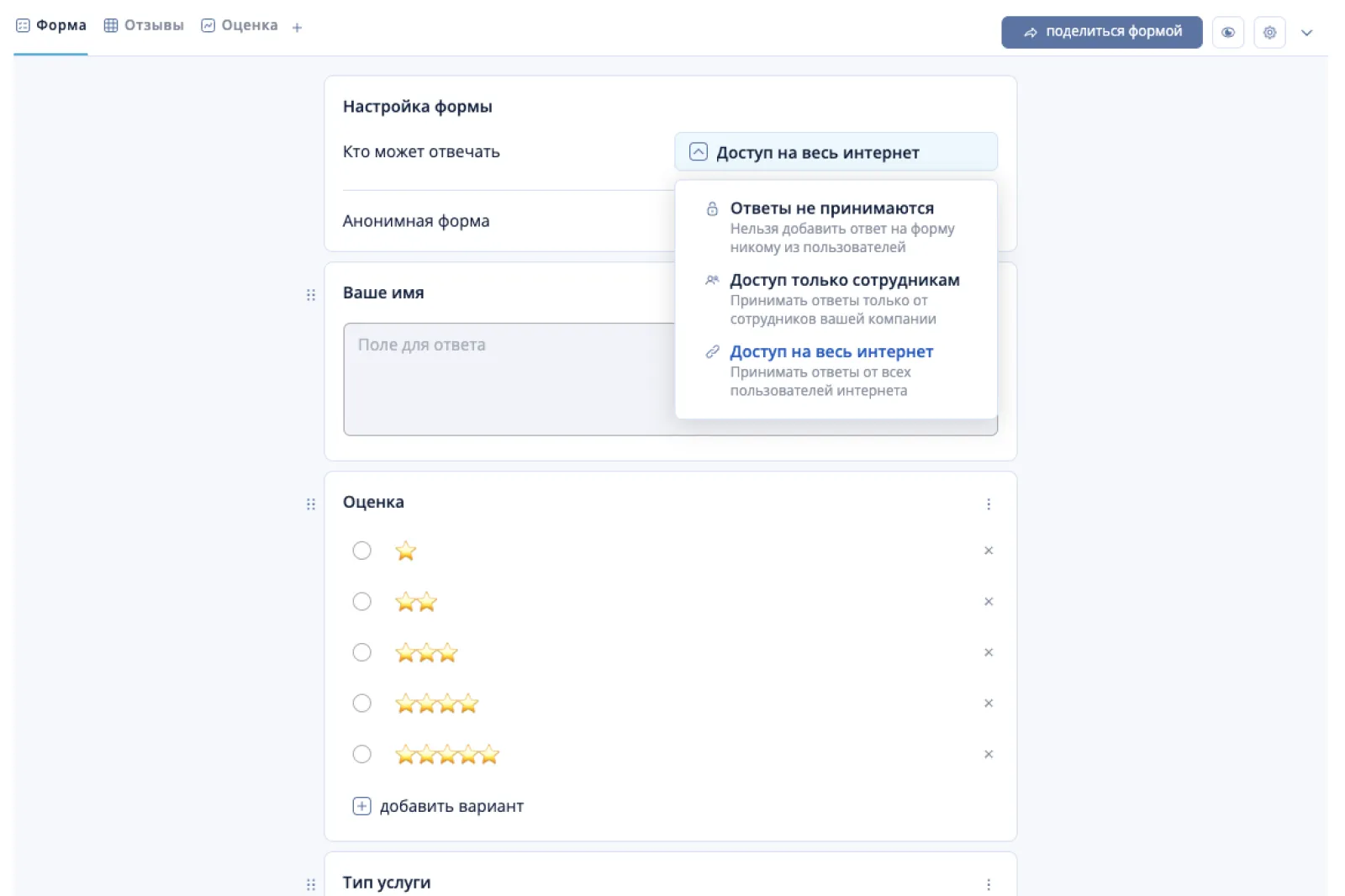Open form preview with the eye icon

[1227, 33]
